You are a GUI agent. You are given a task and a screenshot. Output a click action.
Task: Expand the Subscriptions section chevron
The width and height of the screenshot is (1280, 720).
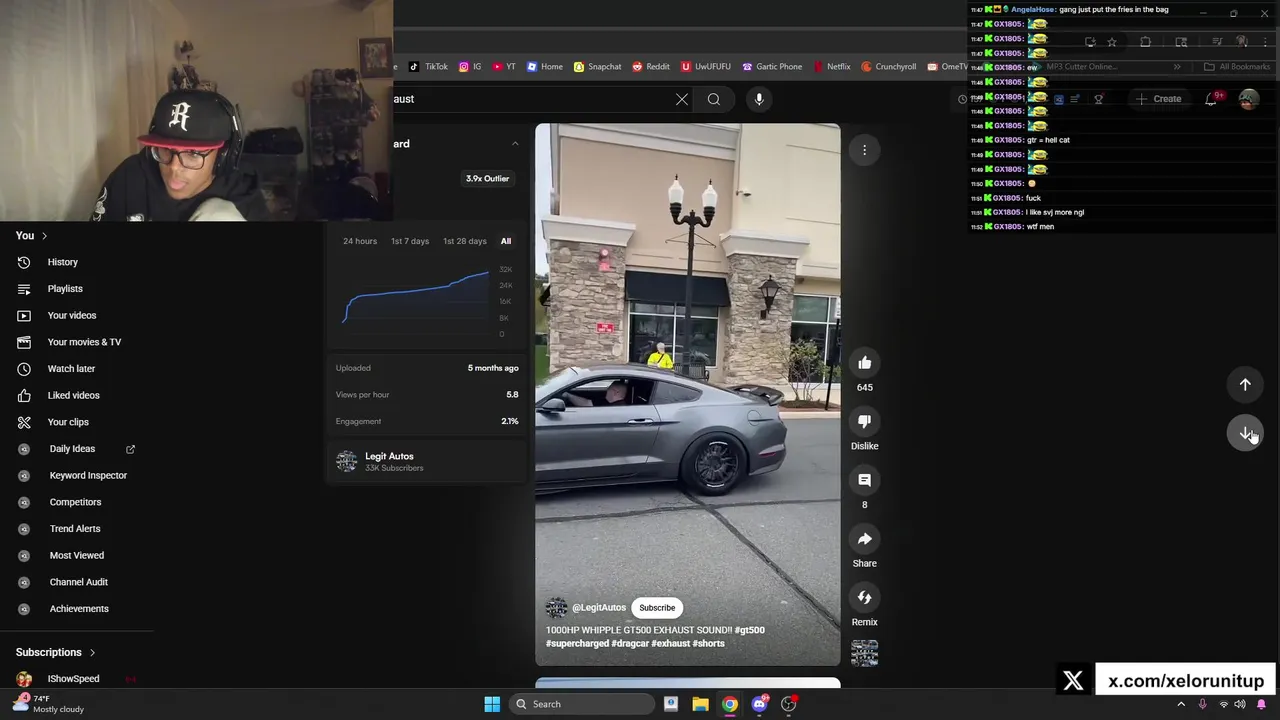[x=92, y=653]
